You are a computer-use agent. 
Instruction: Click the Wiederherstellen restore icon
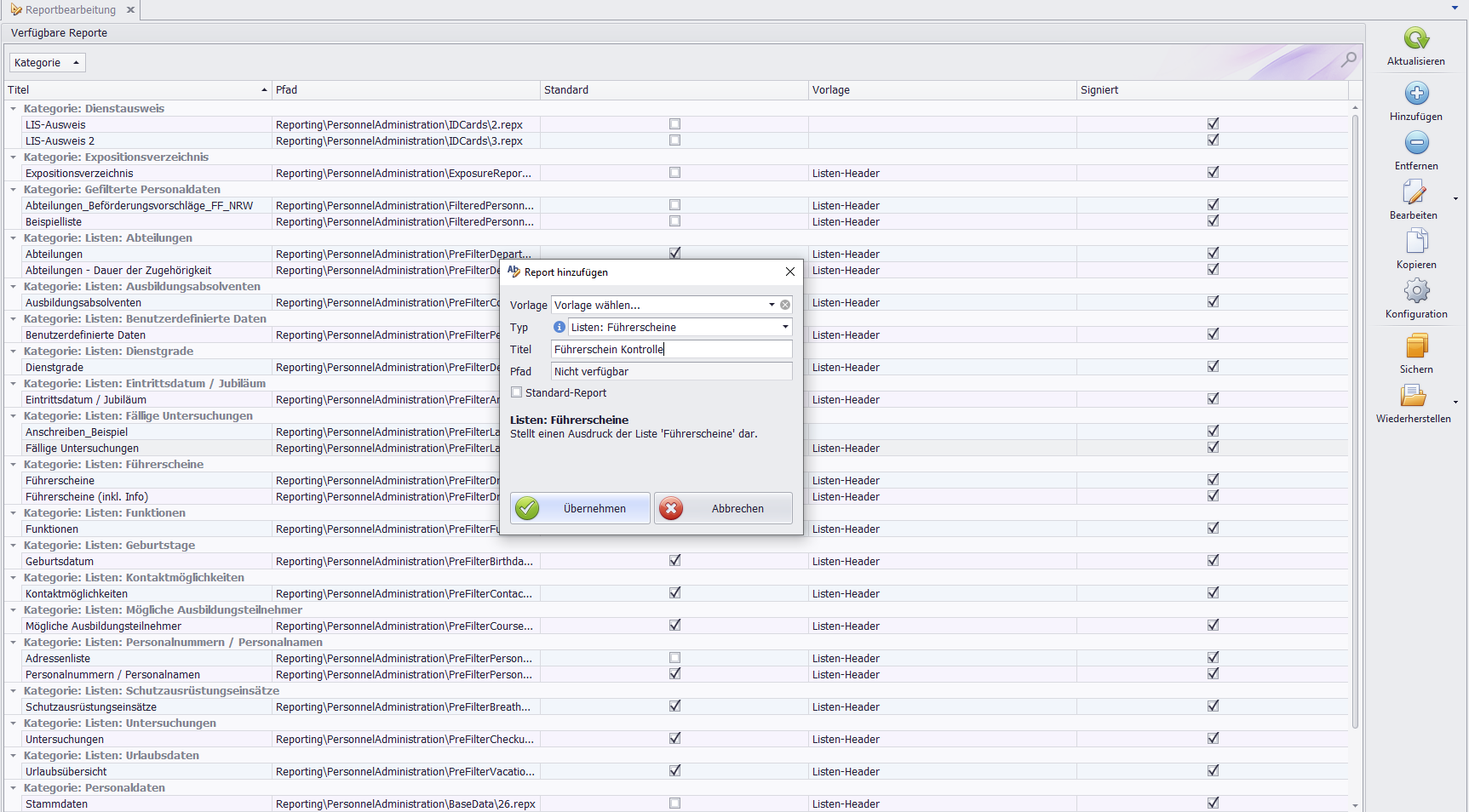tap(1413, 396)
